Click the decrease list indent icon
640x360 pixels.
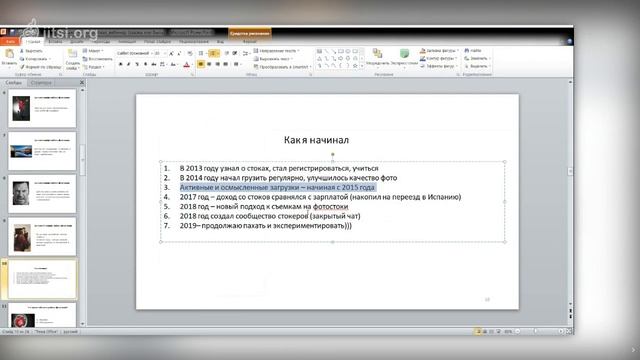(x=227, y=53)
